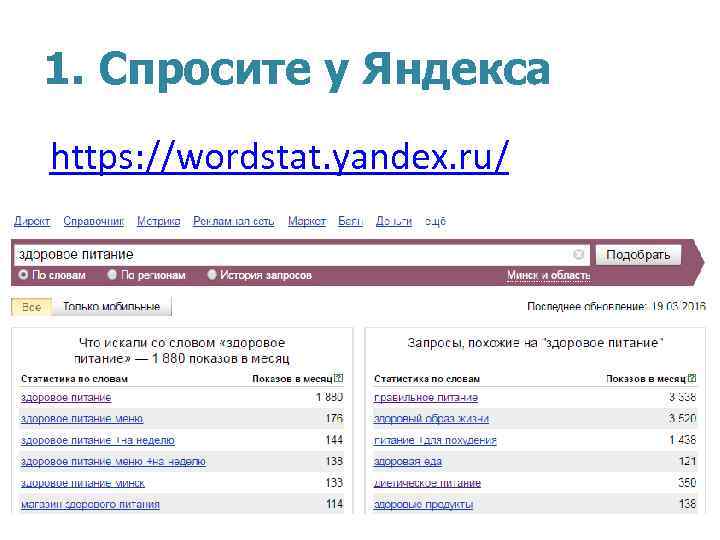720x540 pixels.
Task: Click the count 1 438 for питание для похудения
Action: click(683, 440)
